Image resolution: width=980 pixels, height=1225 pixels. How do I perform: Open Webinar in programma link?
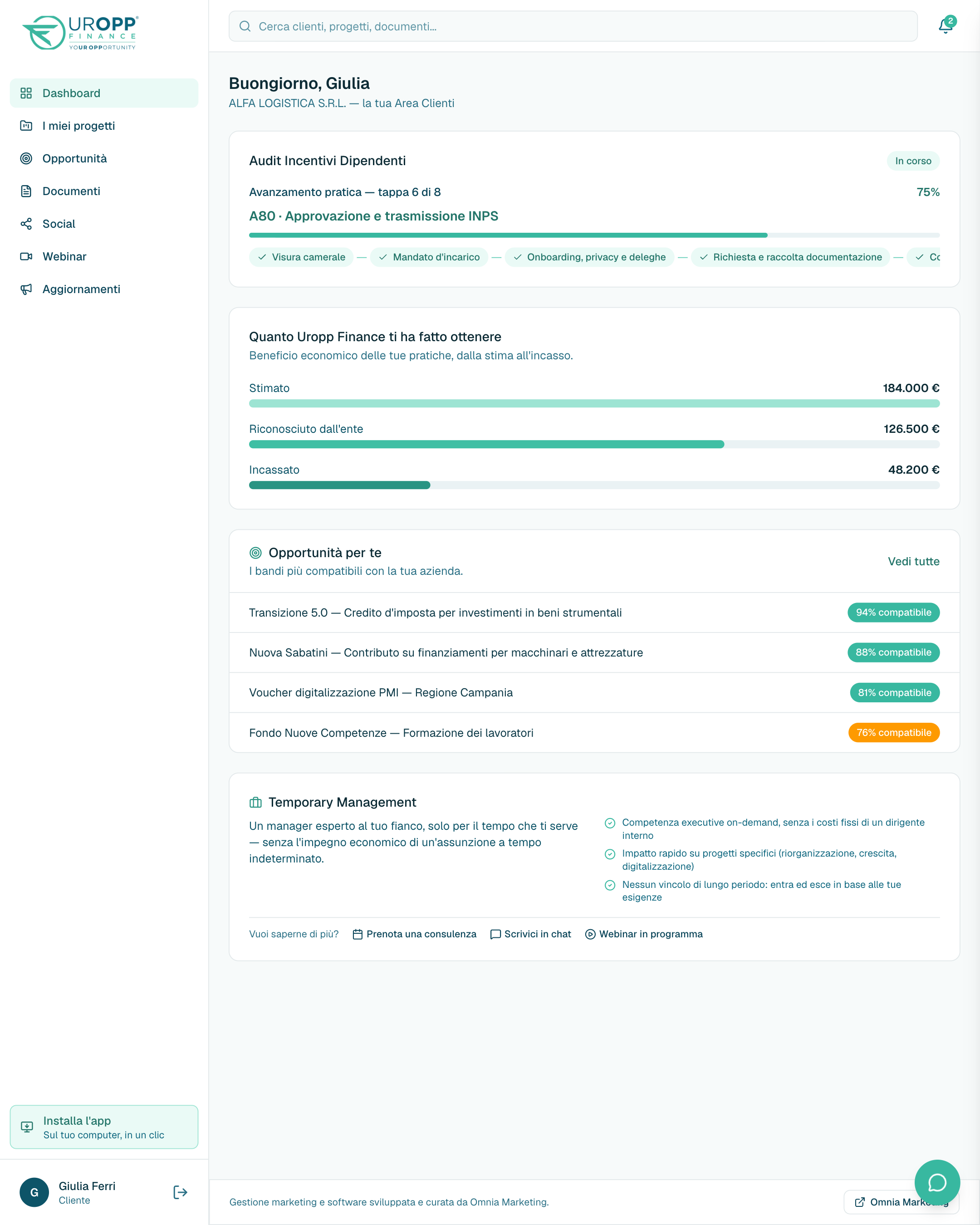coord(644,934)
